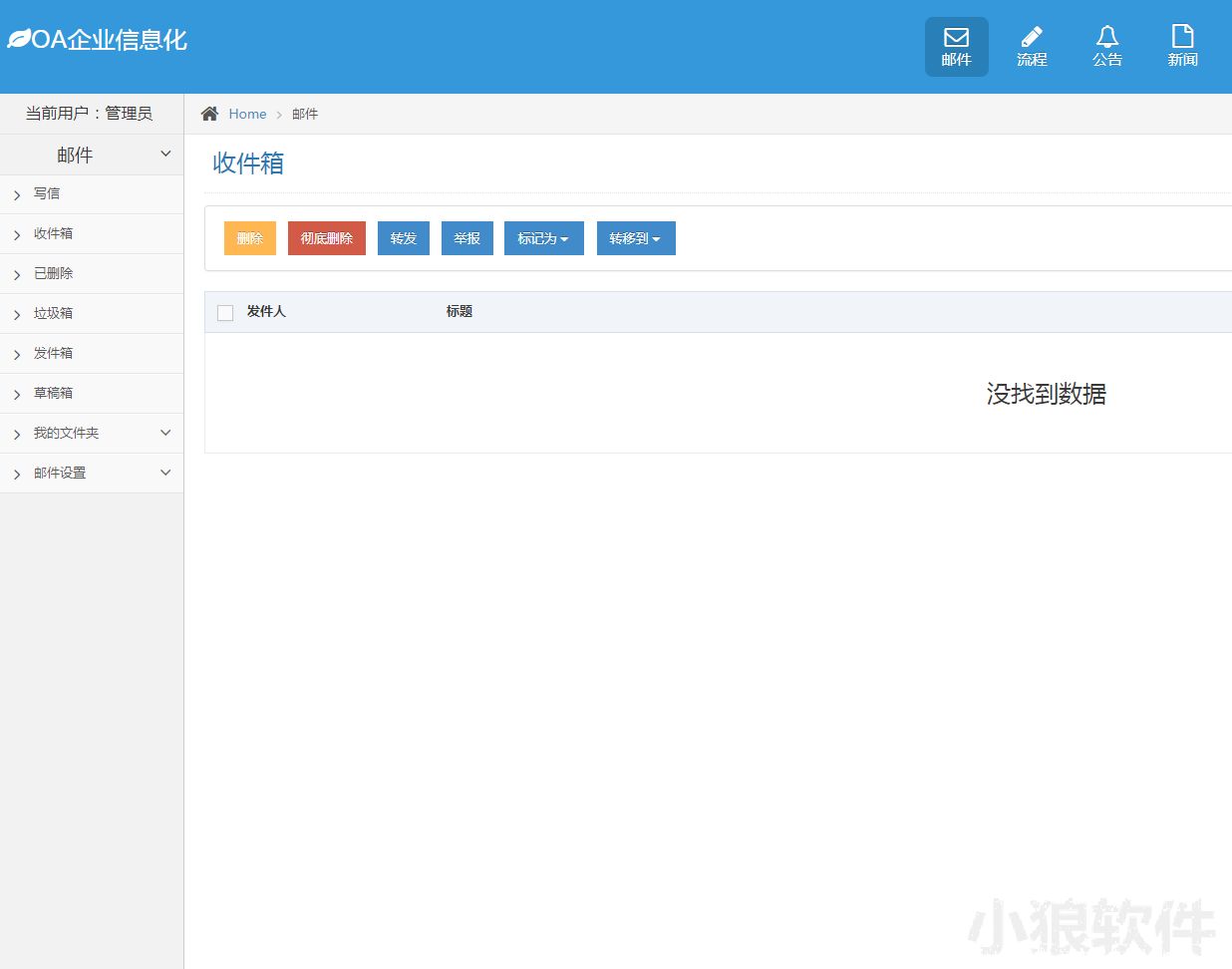This screenshot has width=1232, height=969.
Task: Click the OA企业信息化 leaf logo
Action: (x=19, y=40)
